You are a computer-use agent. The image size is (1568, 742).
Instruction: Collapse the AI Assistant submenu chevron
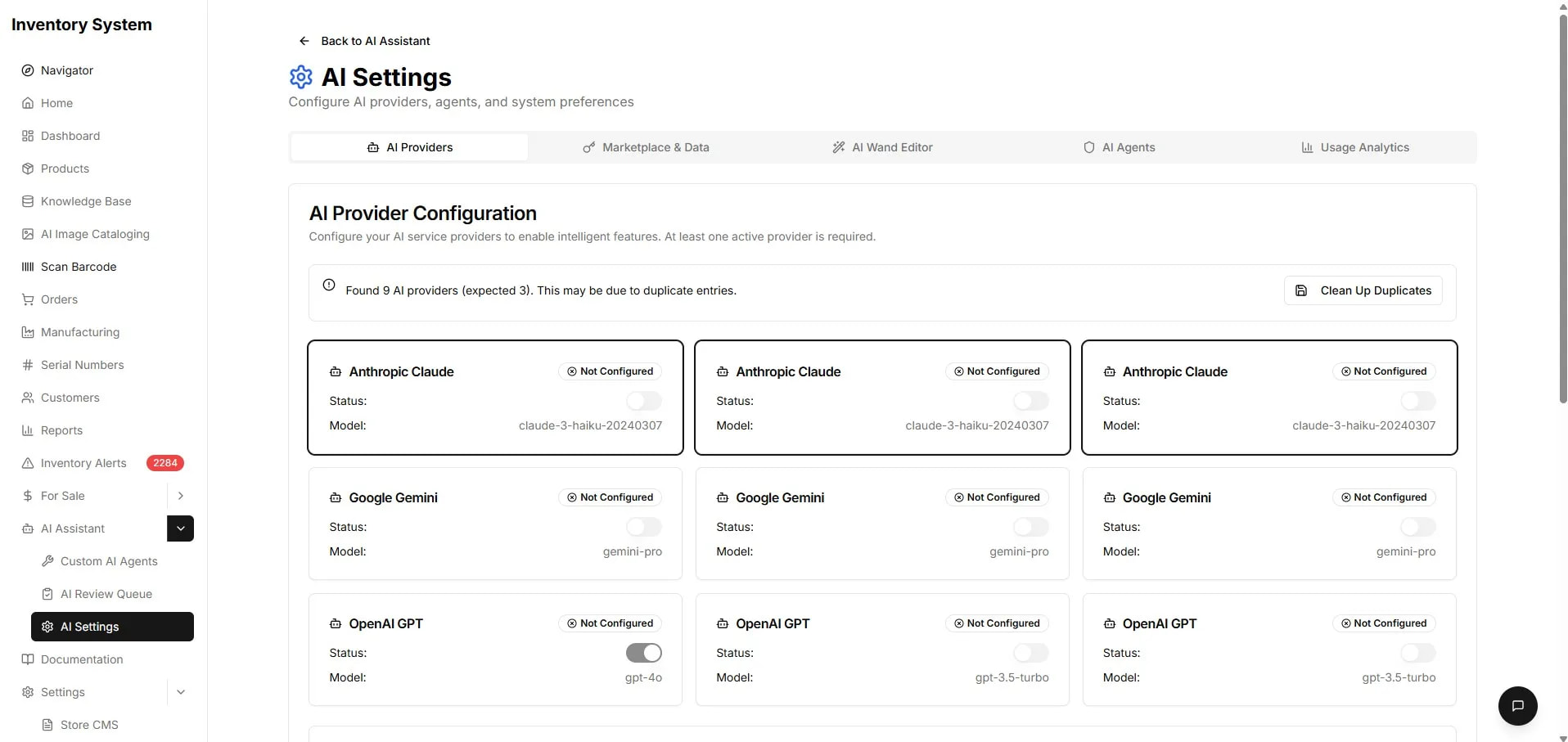[181, 528]
